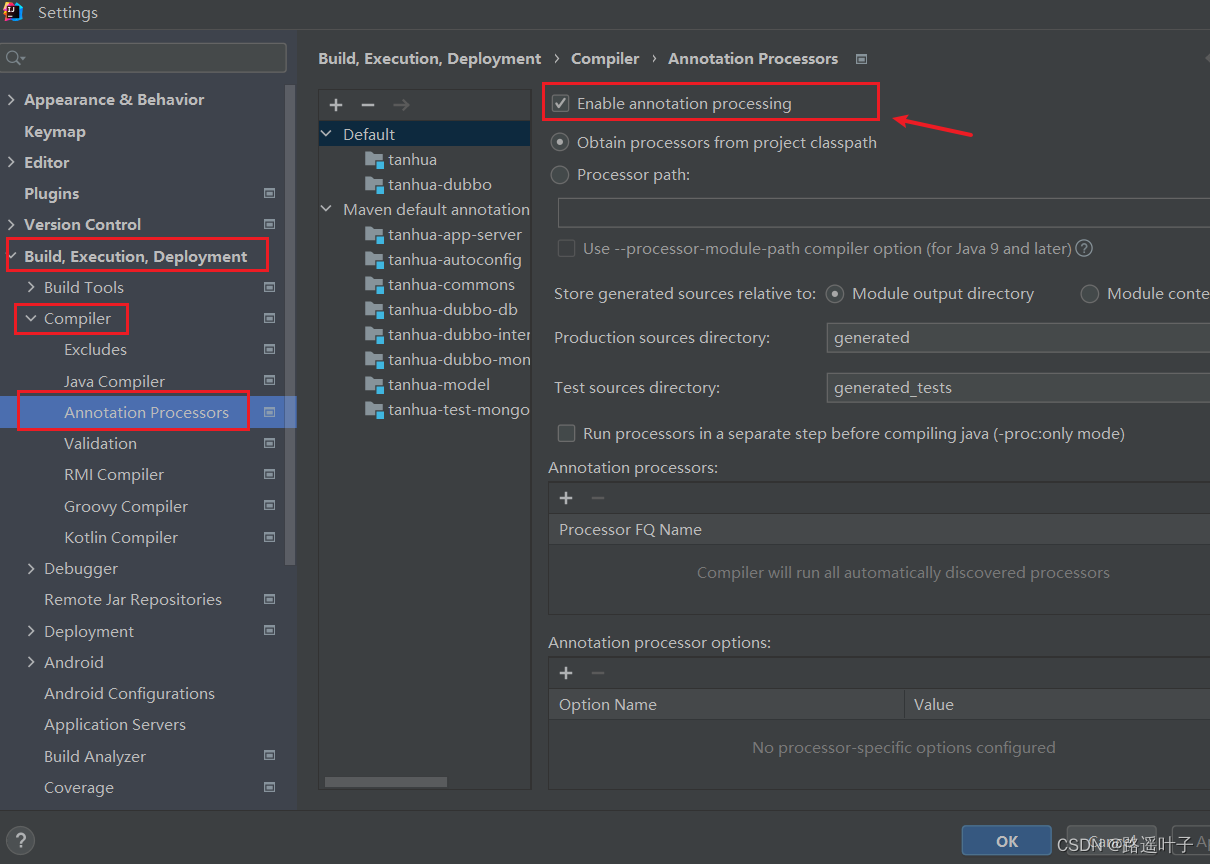Click the add profile plus icon
Screen dimensions: 1210x864
point(336,105)
